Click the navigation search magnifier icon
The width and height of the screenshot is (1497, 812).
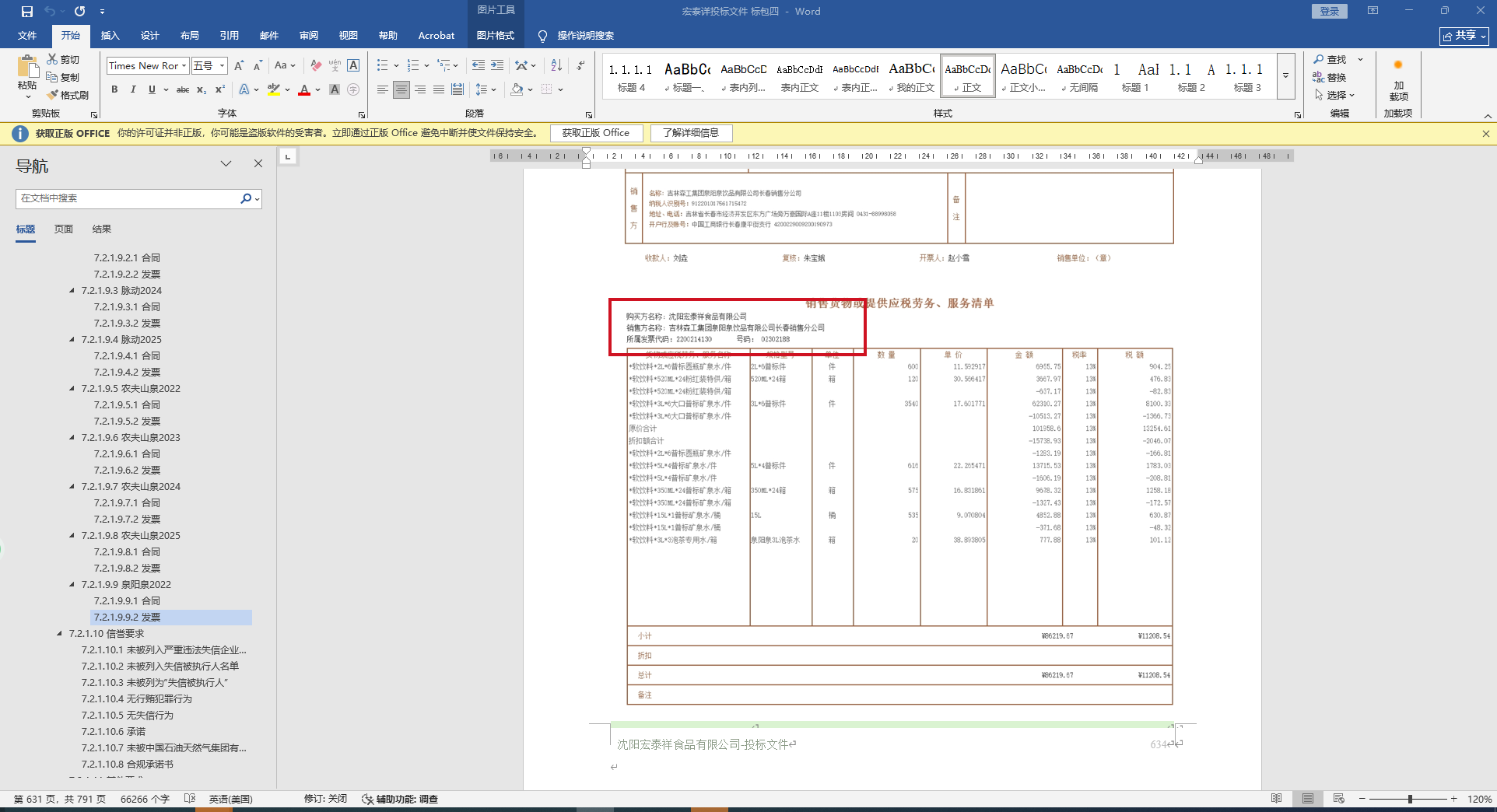246,198
